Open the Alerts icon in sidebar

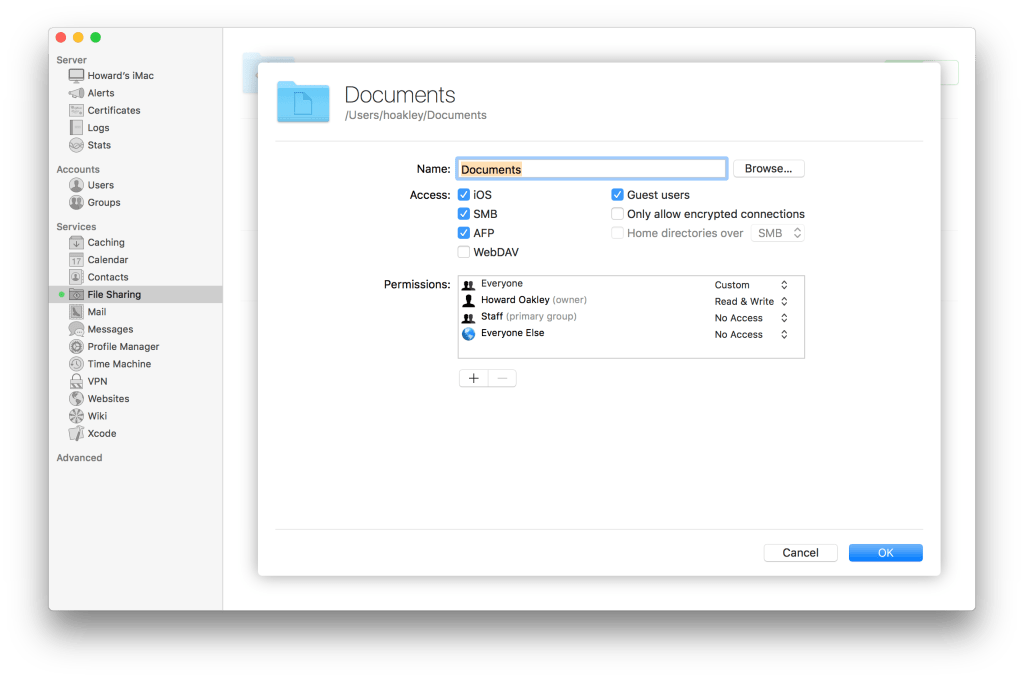point(77,93)
